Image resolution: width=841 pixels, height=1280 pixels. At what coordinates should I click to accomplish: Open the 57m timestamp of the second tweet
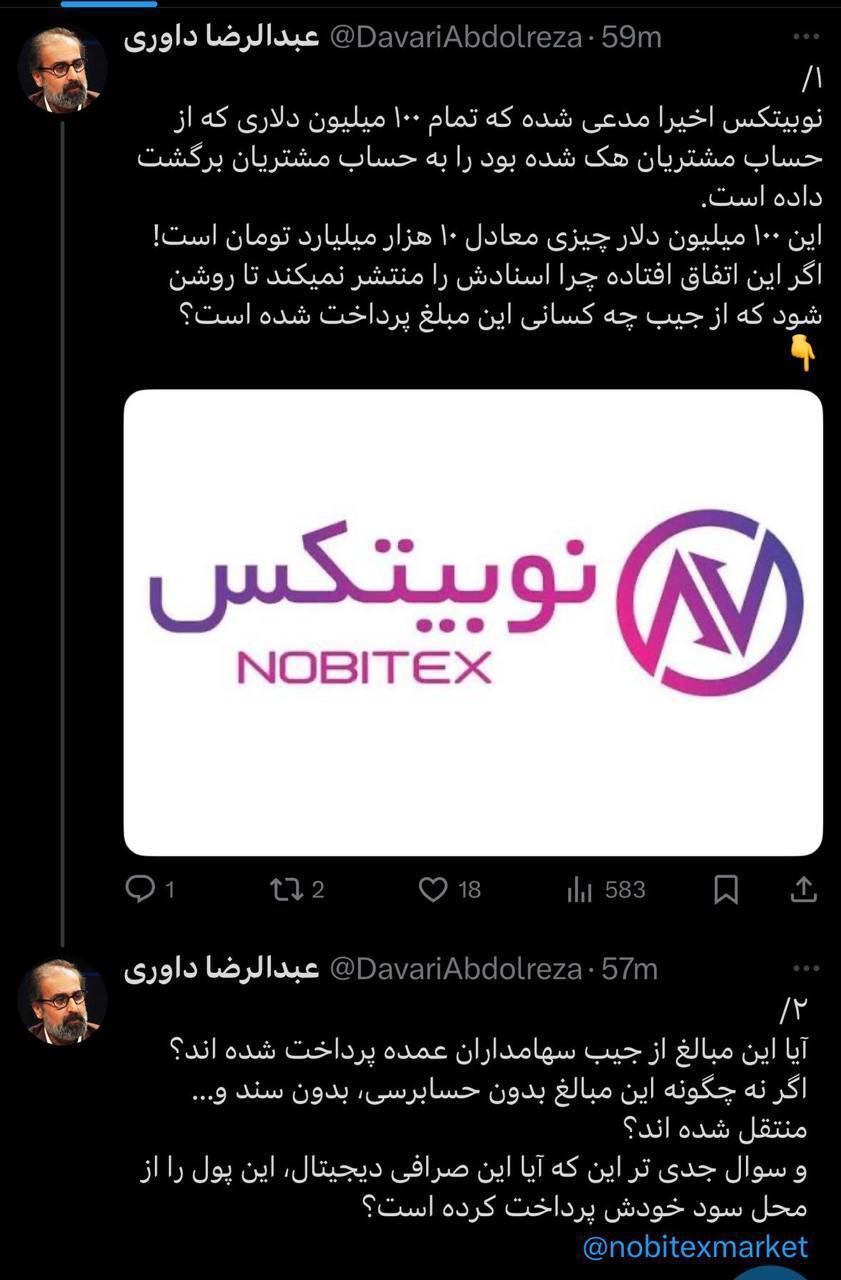pos(630,969)
